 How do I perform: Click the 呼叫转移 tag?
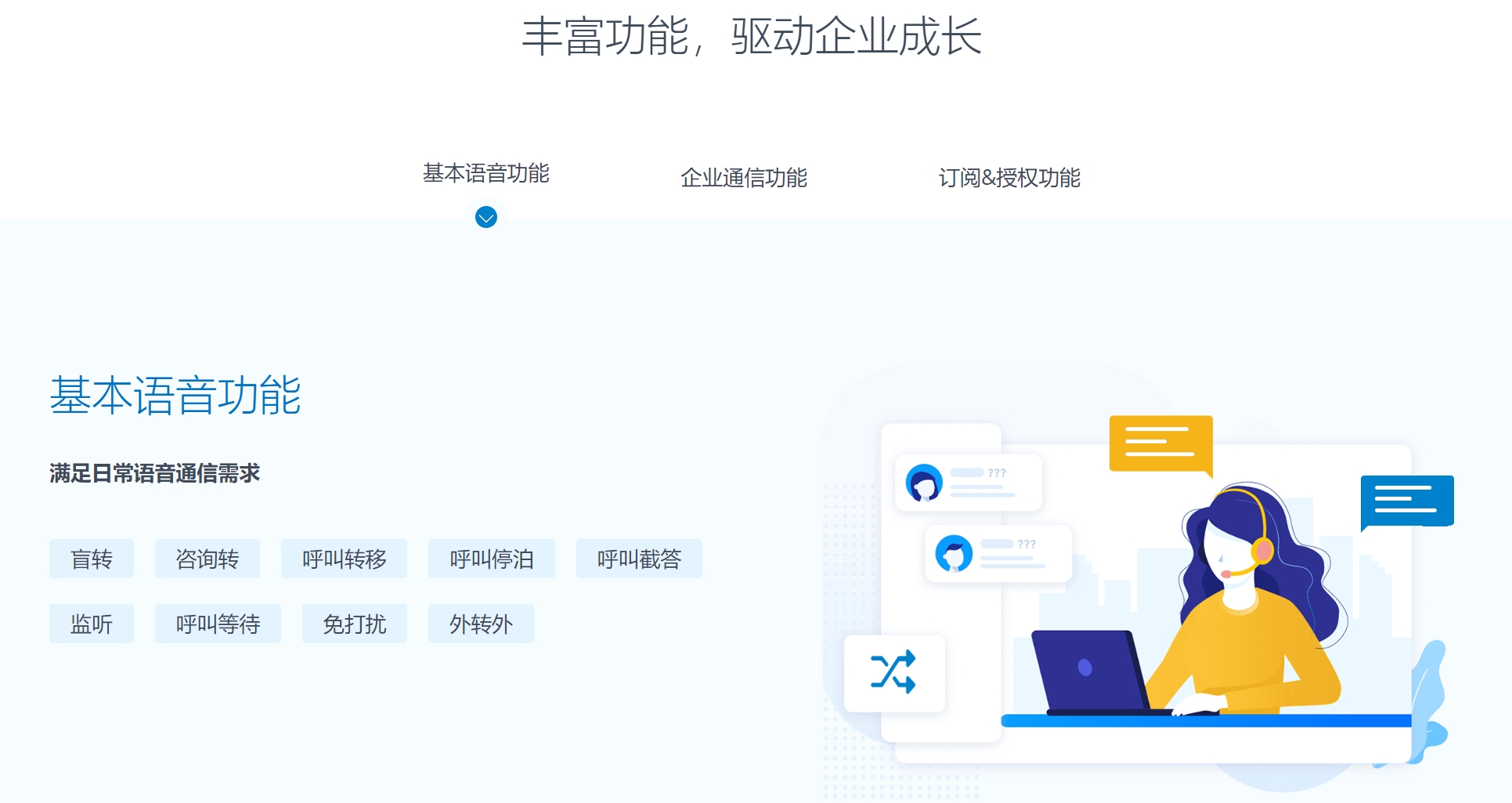tap(344, 559)
